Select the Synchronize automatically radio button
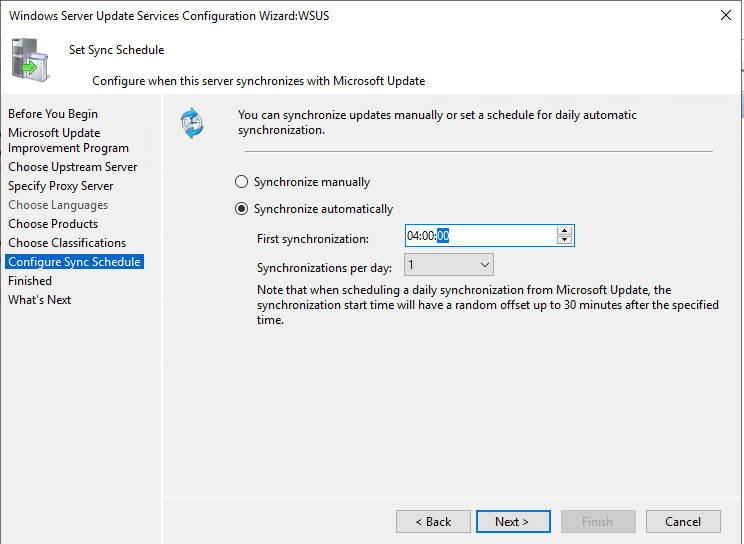This screenshot has height=544, width=744. pos(241,209)
